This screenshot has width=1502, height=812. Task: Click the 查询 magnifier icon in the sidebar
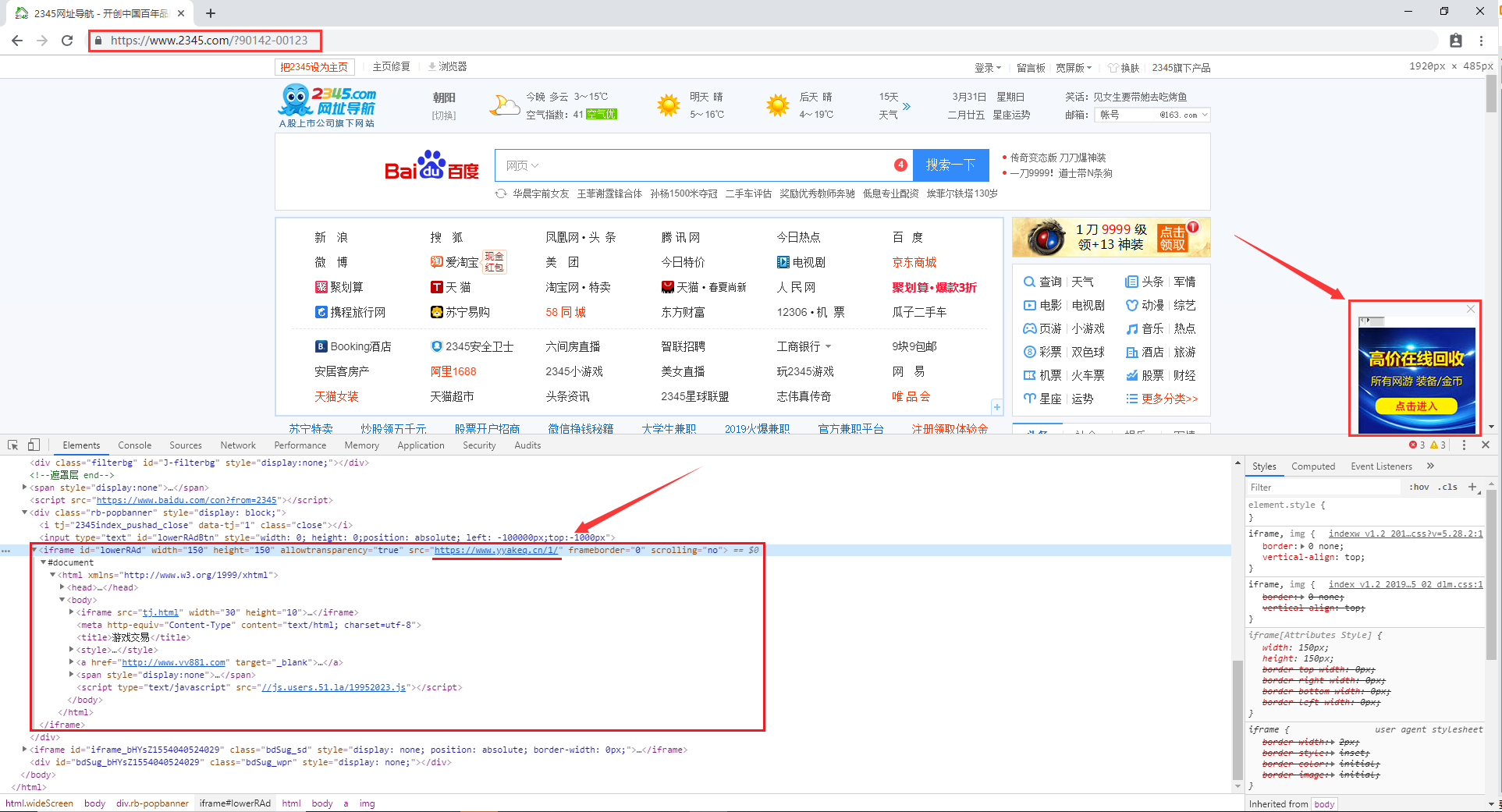(1030, 282)
